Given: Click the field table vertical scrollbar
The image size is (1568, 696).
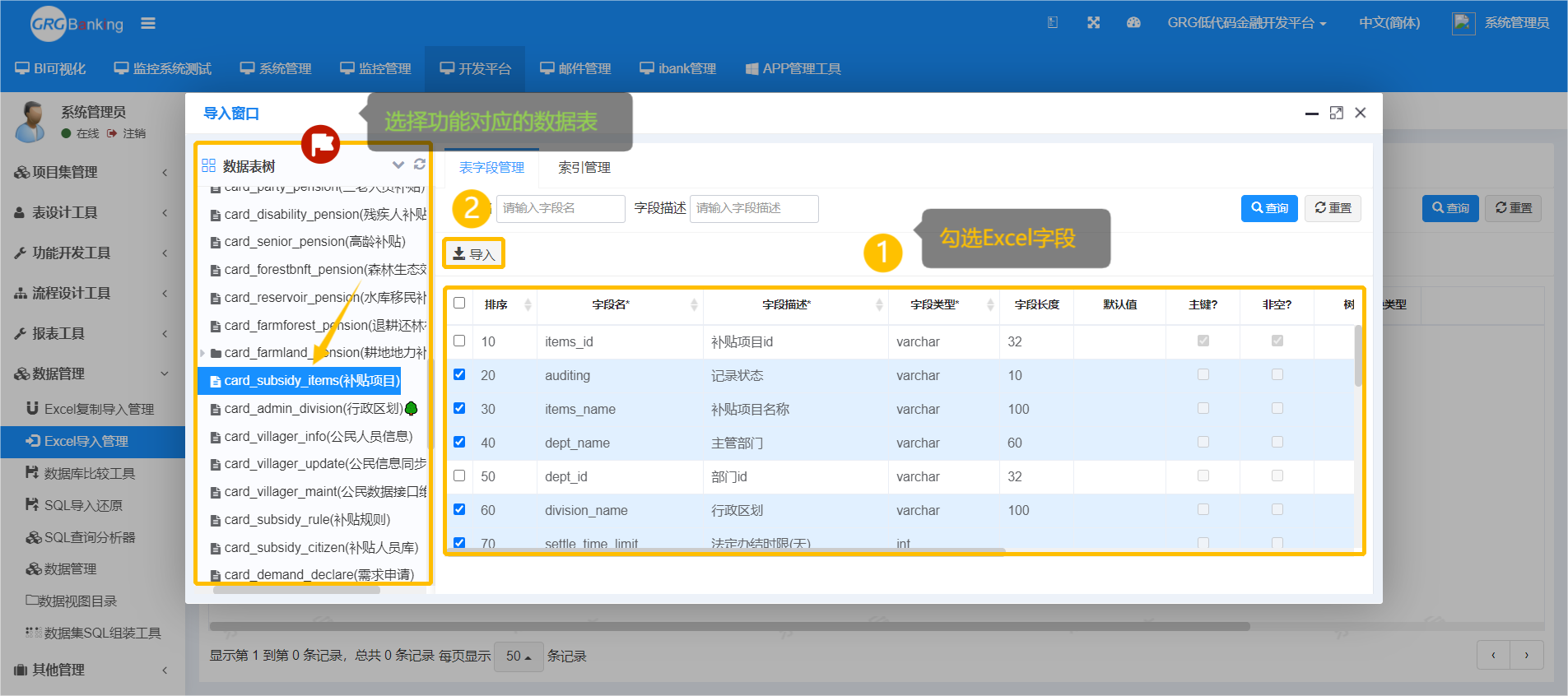Looking at the screenshot, I should tap(1358, 356).
